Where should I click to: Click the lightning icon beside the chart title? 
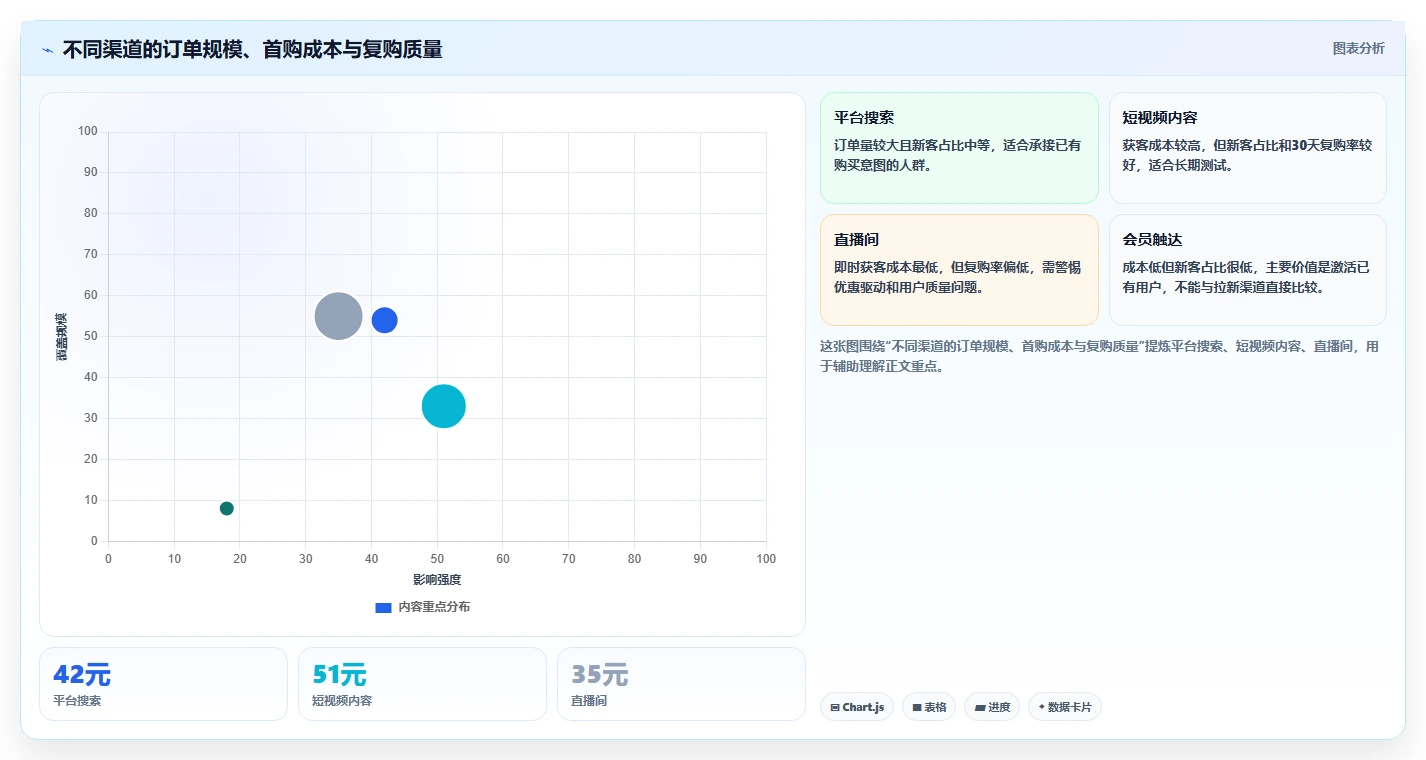(47, 50)
